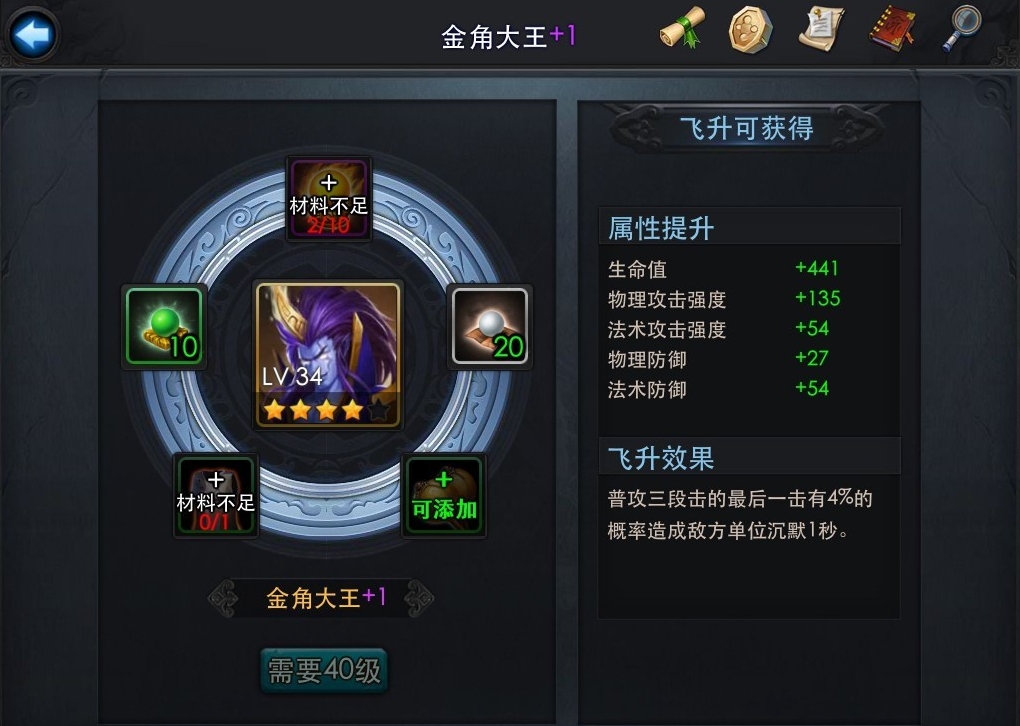Click the 飞升效果 description text
The height and width of the screenshot is (726, 1020).
(x=740, y=515)
